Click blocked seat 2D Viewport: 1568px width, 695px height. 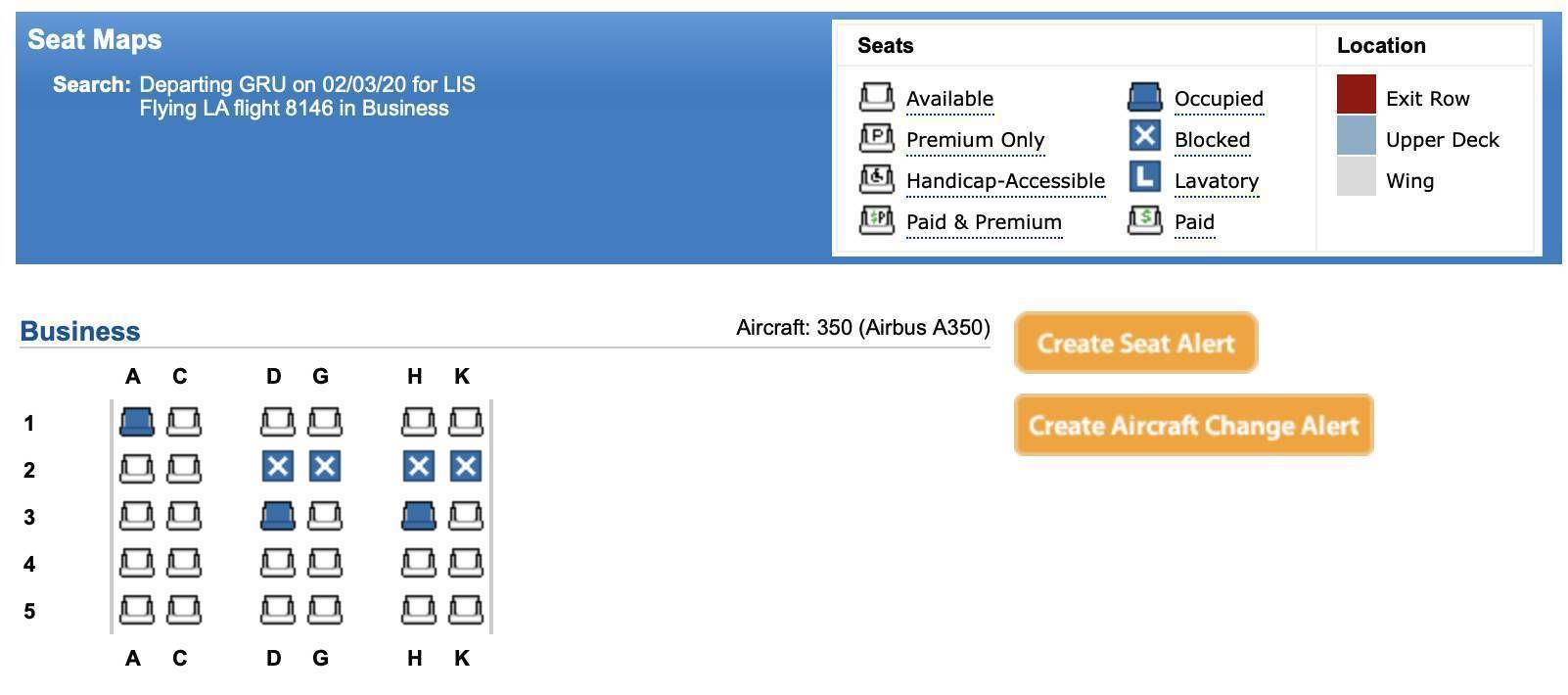tap(278, 466)
